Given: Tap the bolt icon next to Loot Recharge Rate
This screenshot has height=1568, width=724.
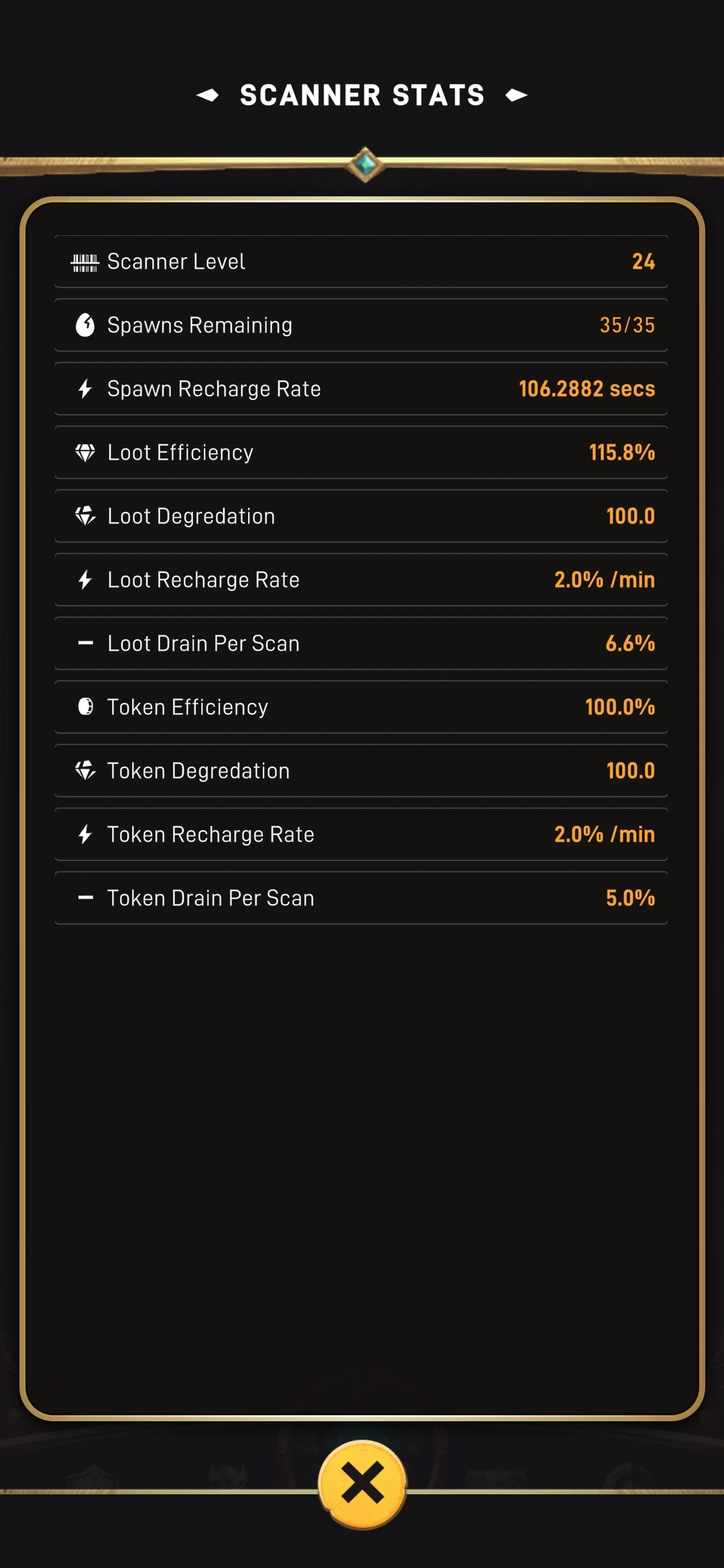Looking at the screenshot, I should [85, 580].
